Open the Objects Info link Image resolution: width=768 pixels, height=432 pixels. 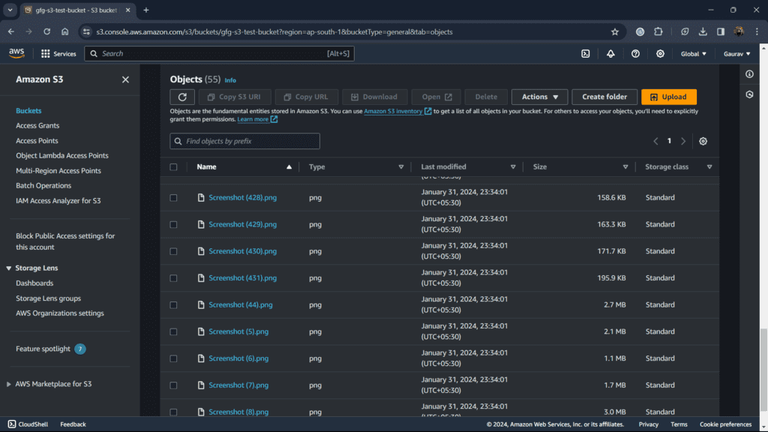230,80
